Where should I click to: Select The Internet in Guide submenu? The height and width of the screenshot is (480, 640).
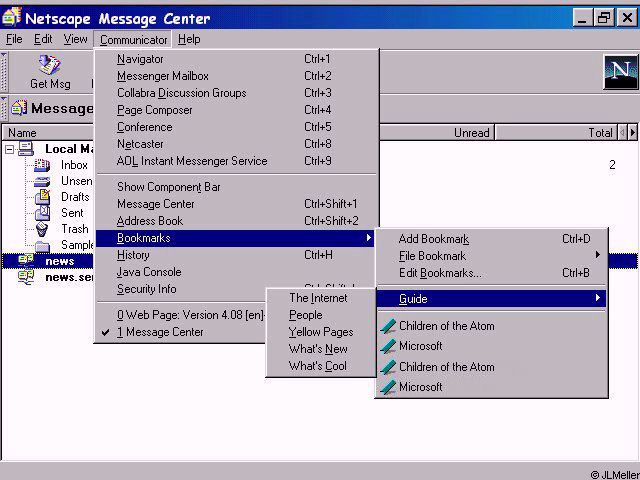pyautogui.click(x=320, y=298)
